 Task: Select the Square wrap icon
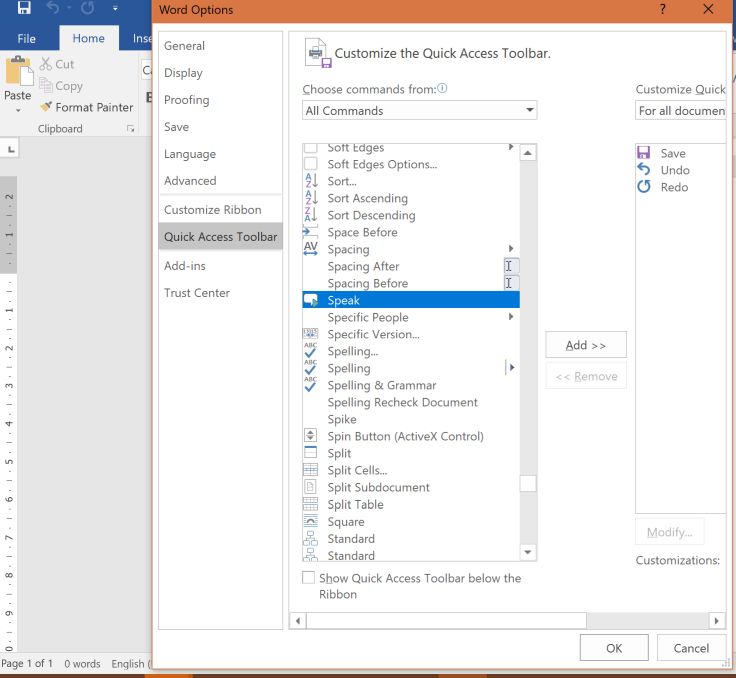tap(311, 521)
